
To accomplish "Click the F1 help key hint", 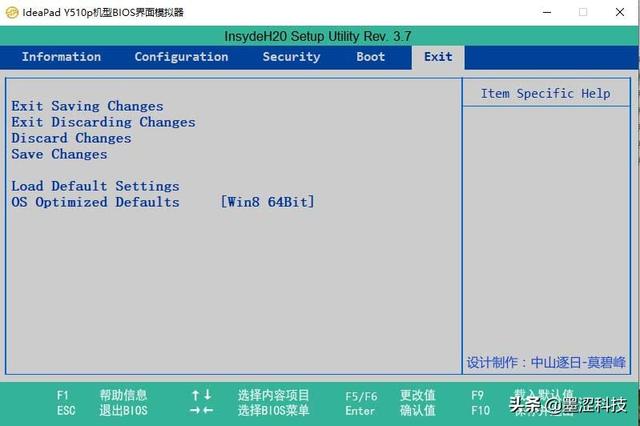I will [x=62, y=395].
